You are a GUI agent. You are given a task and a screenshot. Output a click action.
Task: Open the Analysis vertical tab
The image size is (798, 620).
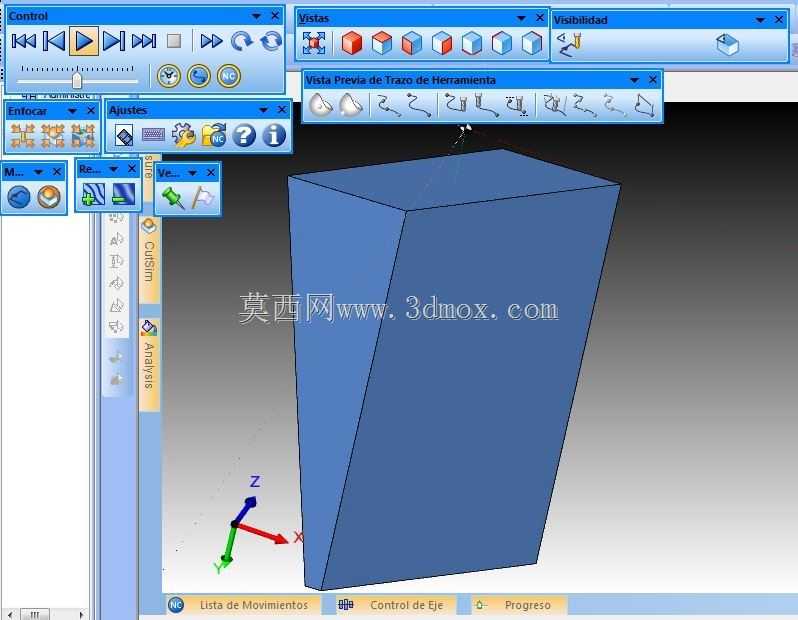(149, 363)
